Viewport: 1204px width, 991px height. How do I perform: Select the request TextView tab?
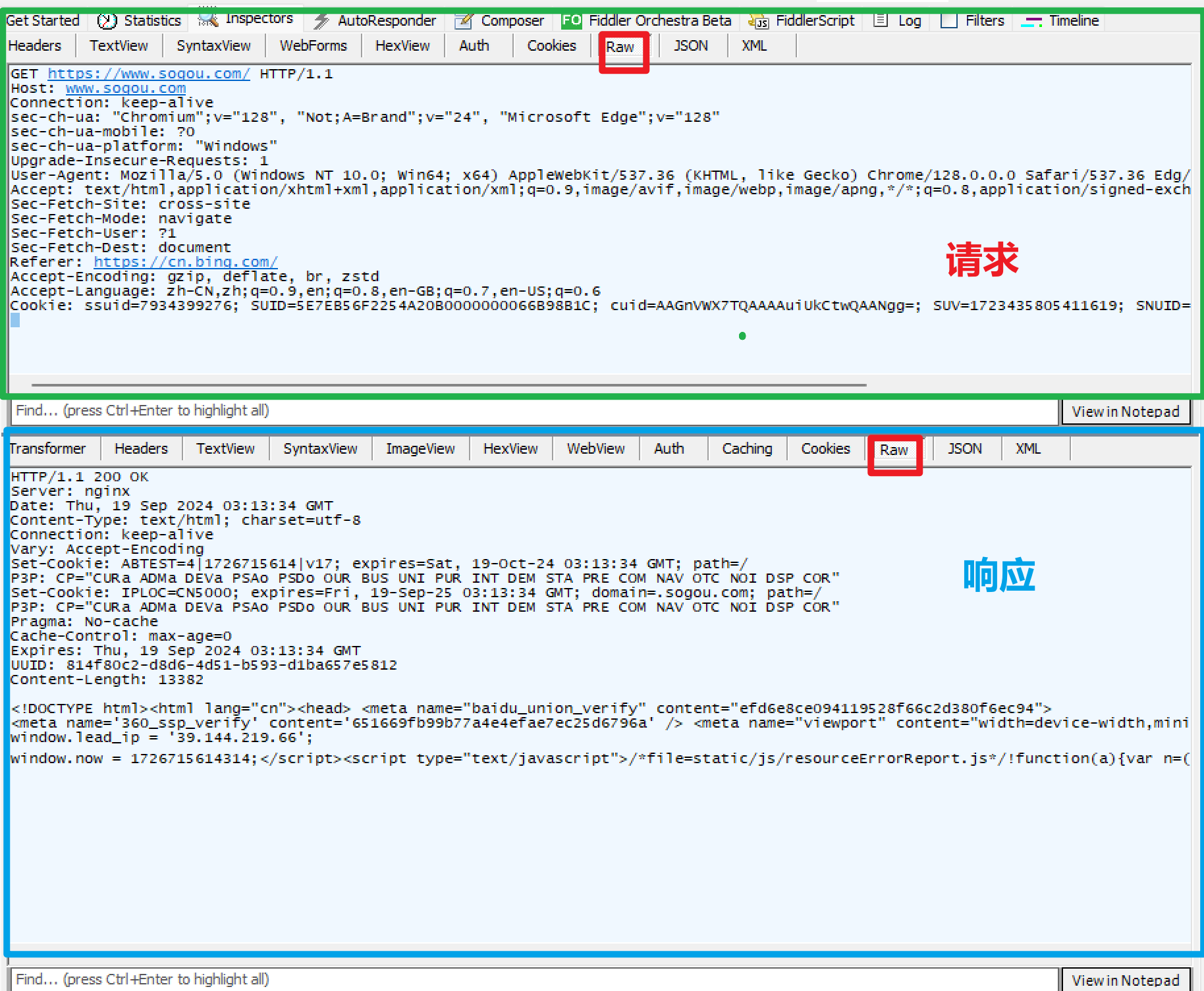(x=119, y=45)
